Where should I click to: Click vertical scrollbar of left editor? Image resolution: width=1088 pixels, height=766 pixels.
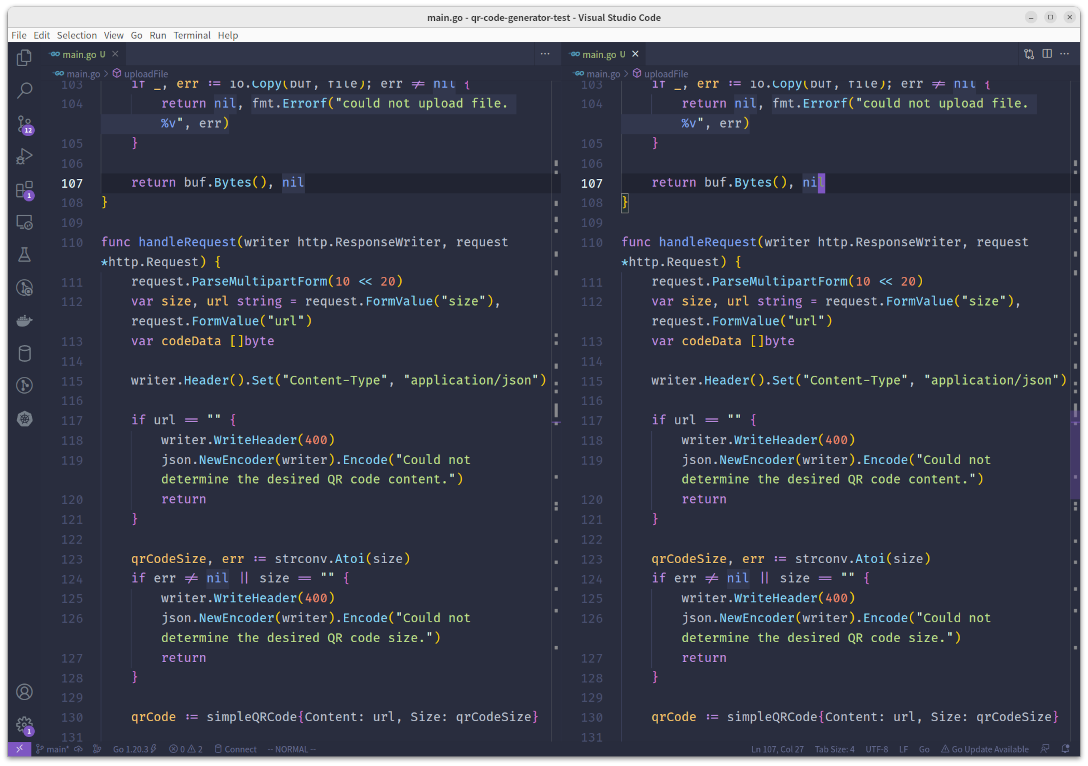(556, 409)
